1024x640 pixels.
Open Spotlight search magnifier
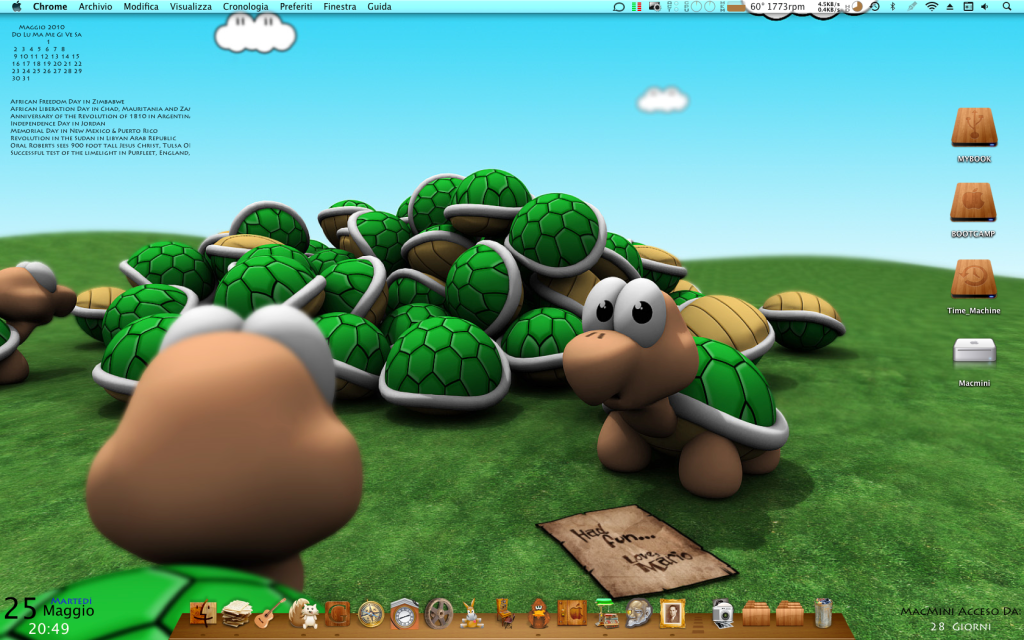tap(1006, 7)
